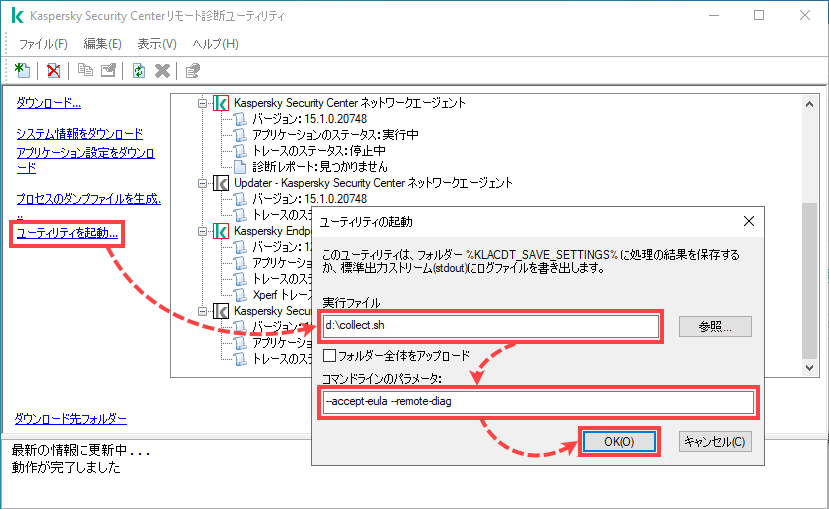Click 動作が完了しました log line
The image size is (829, 509).
[x=66, y=467]
